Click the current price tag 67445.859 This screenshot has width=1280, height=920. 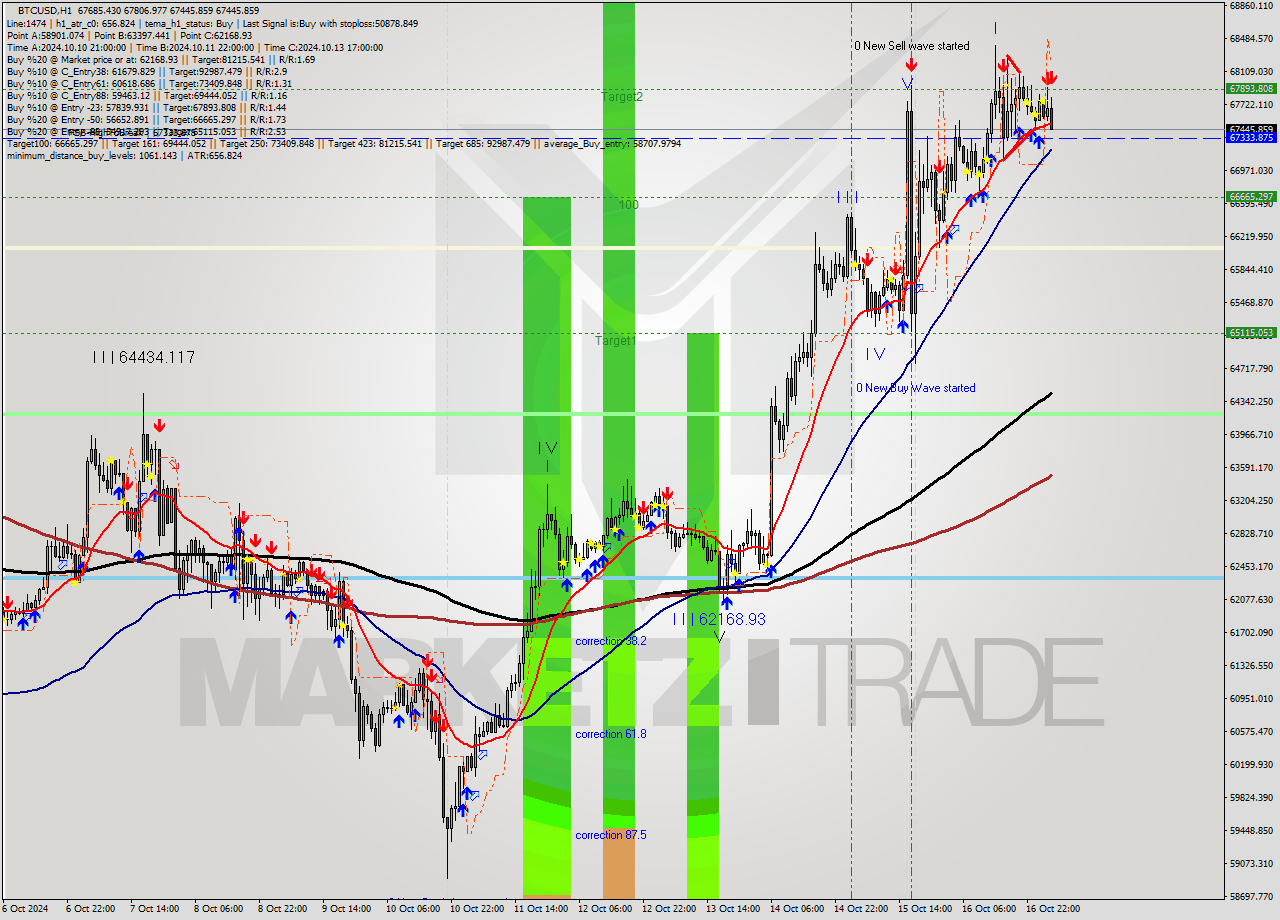point(1251,129)
